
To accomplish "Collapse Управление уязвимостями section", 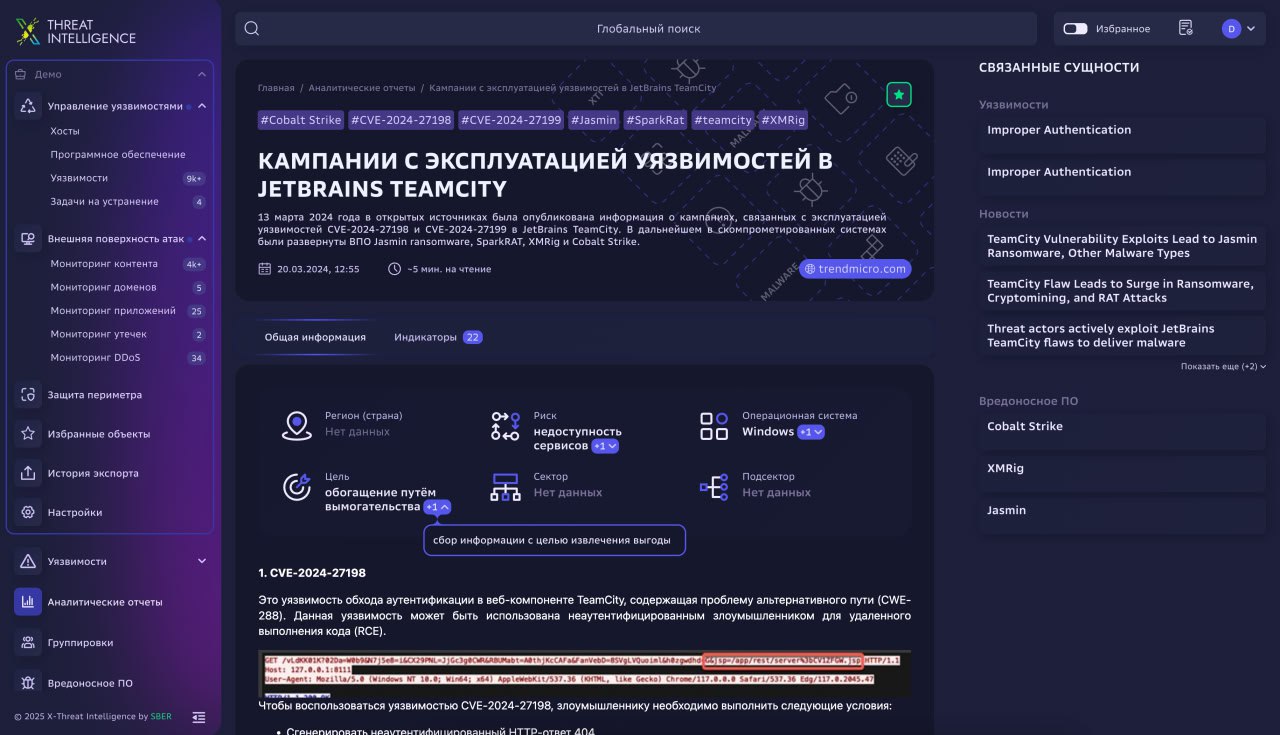I will (x=202, y=106).
